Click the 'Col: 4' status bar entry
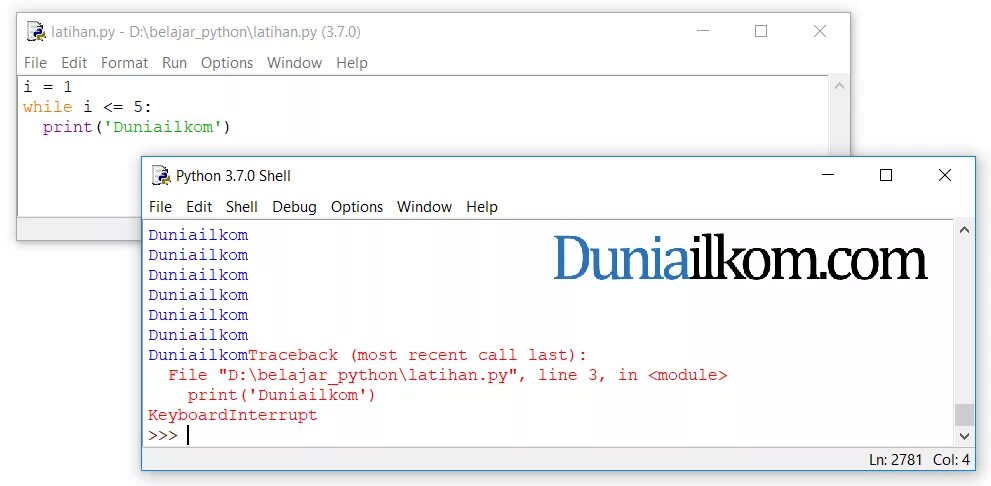 pyautogui.click(x=951, y=459)
